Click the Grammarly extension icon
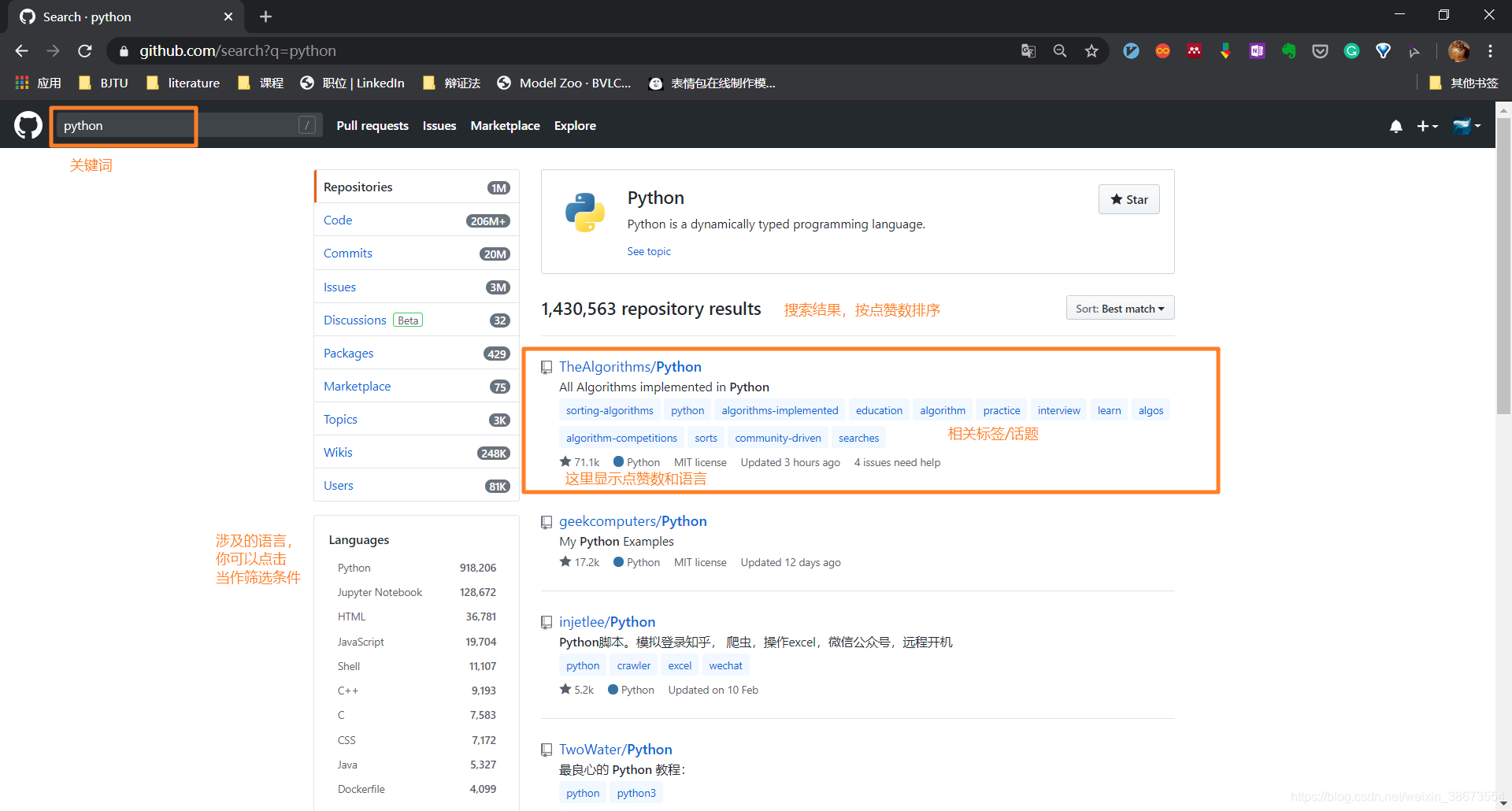The width and height of the screenshot is (1512, 811). click(x=1351, y=51)
